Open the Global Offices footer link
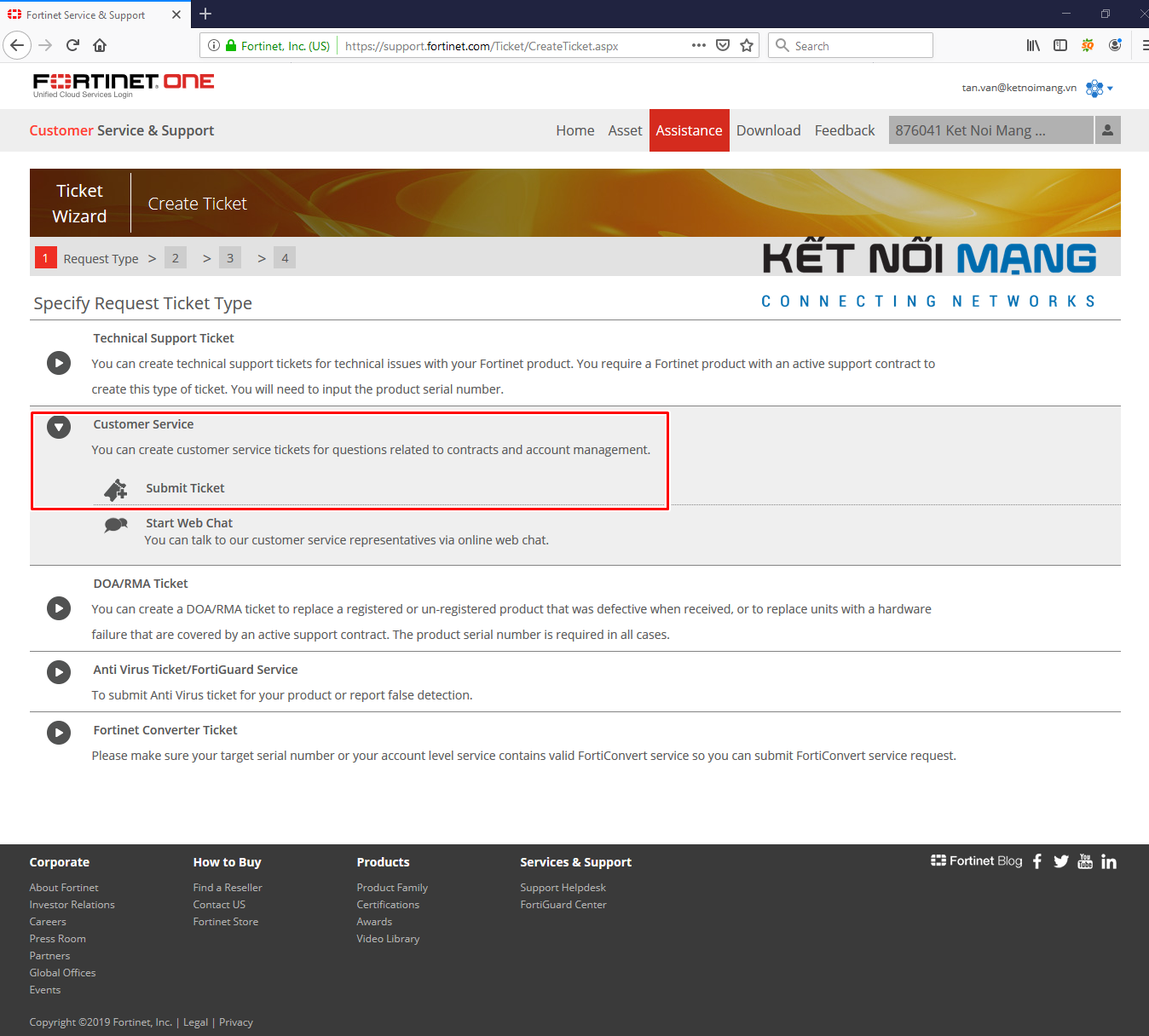This screenshot has width=1149, height=1036. [x=63, y=973]
